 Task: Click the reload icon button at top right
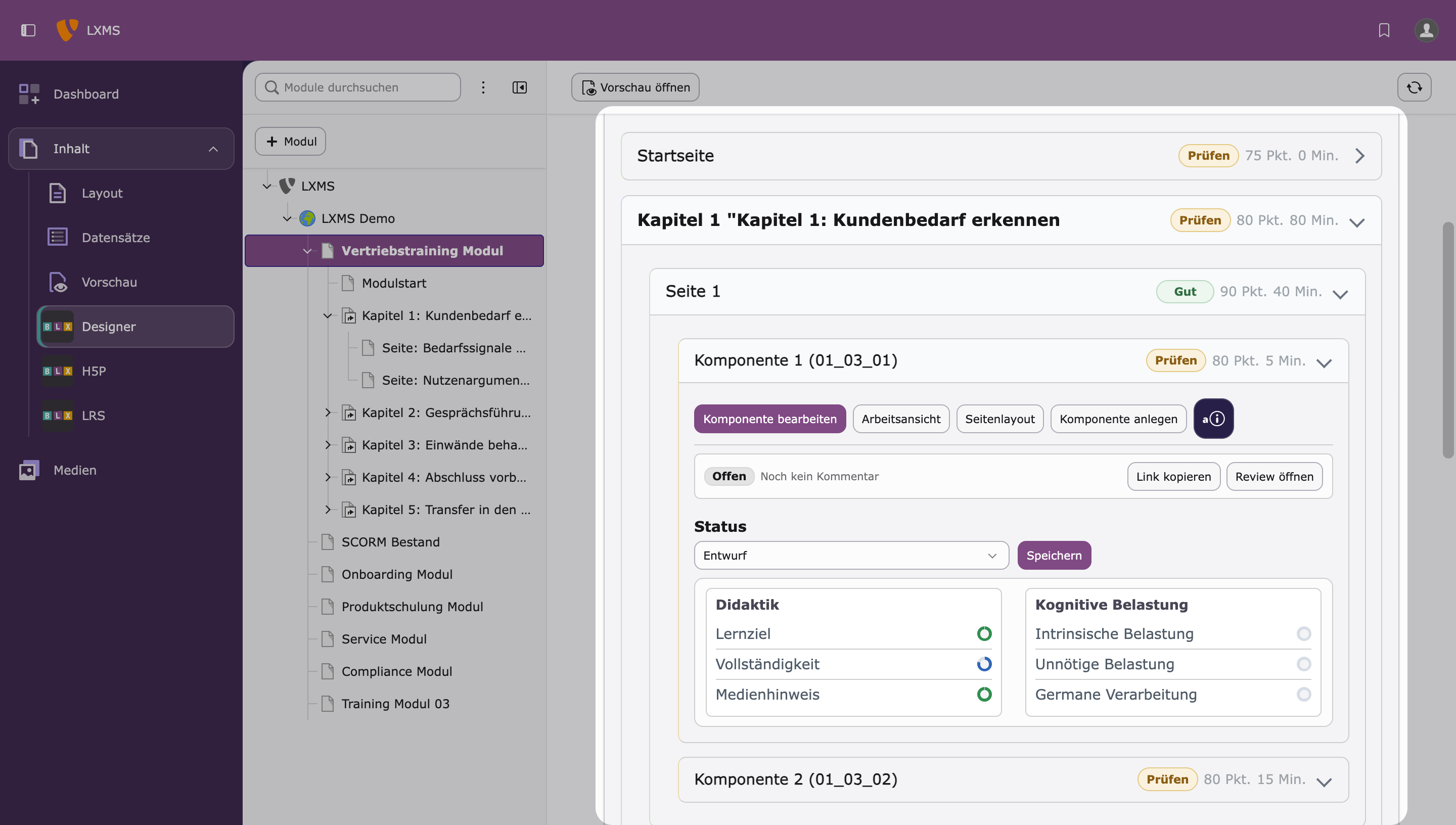pyautogui.click(x=1415, y=87)
